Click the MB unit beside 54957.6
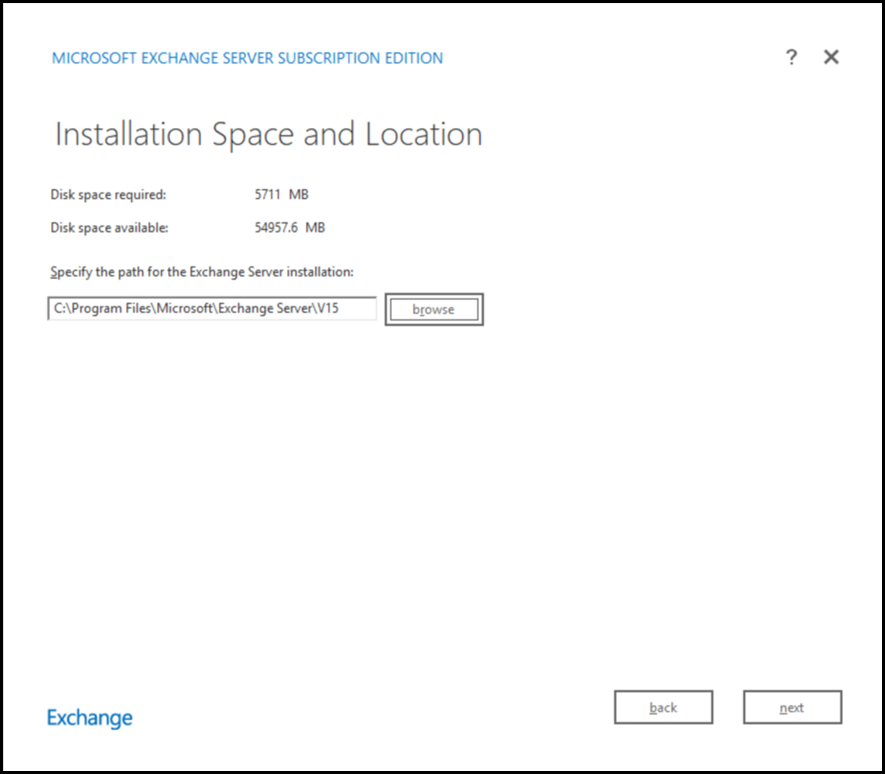Image resolution: width=885 pixels, height=774 pixels. [x=315, y=228]
